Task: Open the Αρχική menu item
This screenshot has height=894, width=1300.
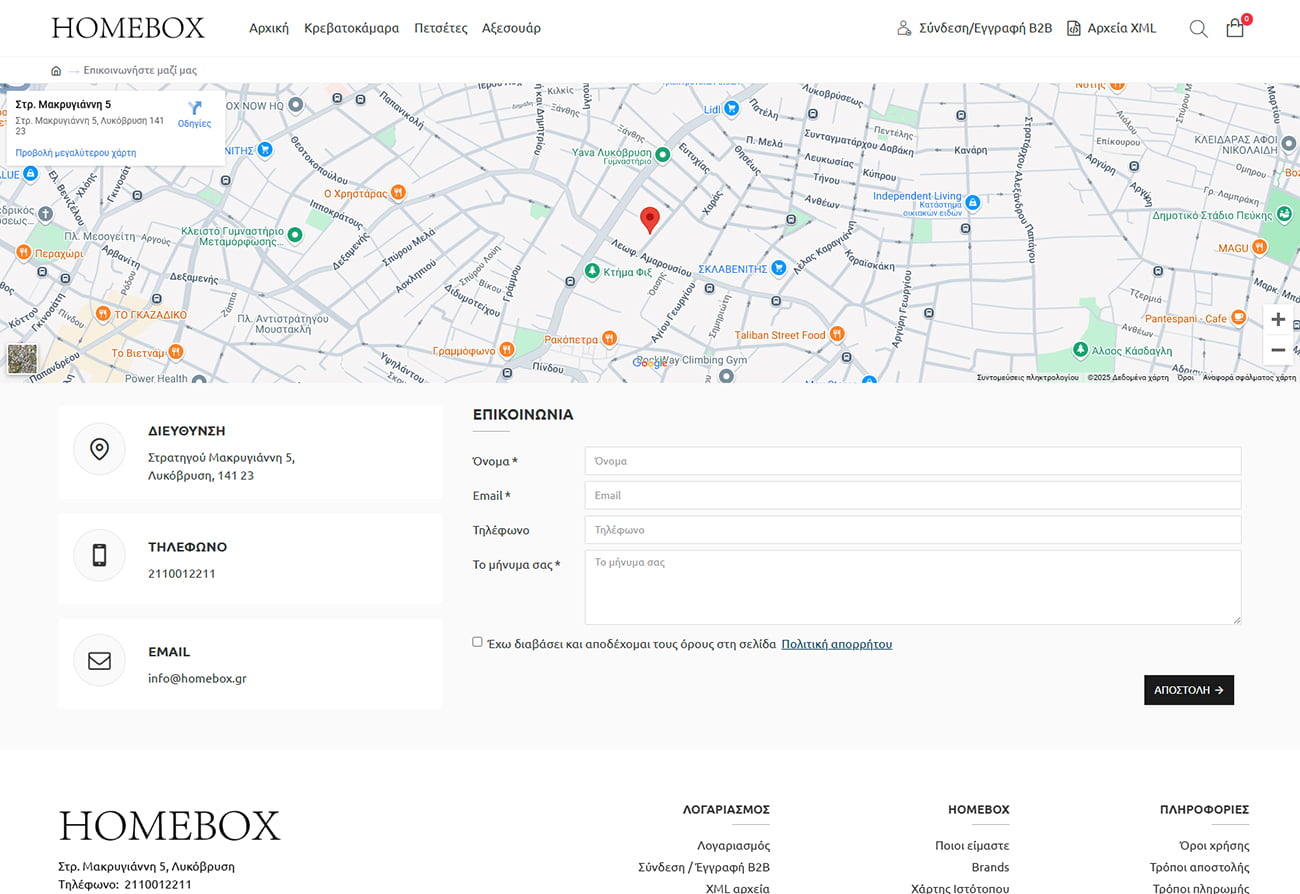Action: (x=269, y=28)
